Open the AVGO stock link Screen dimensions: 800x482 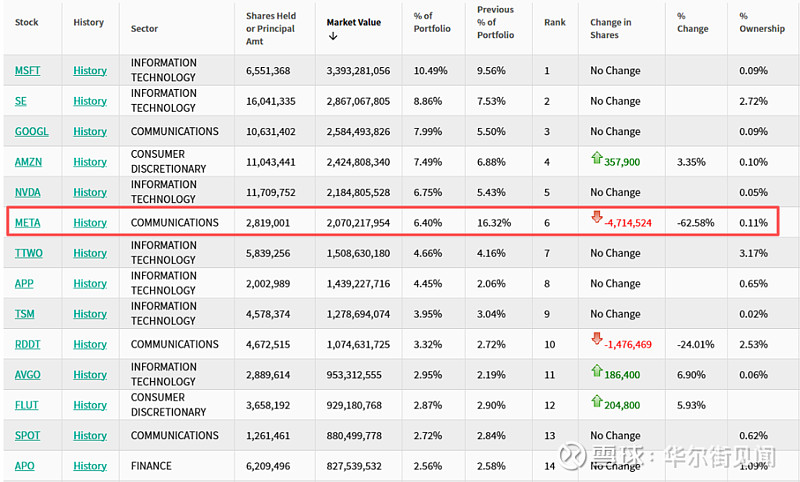[x=28, y=375]
